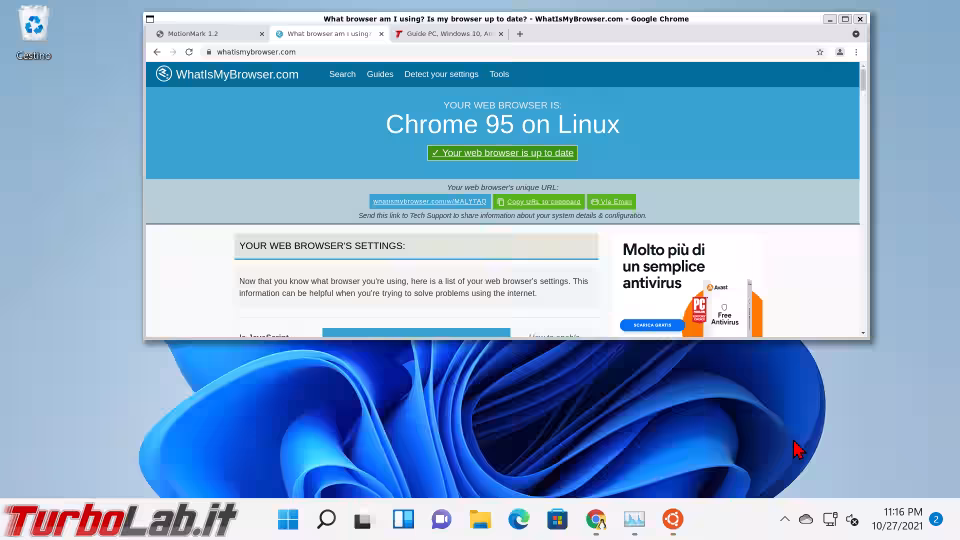Click the scrollbar down arrow

(863, 333)
